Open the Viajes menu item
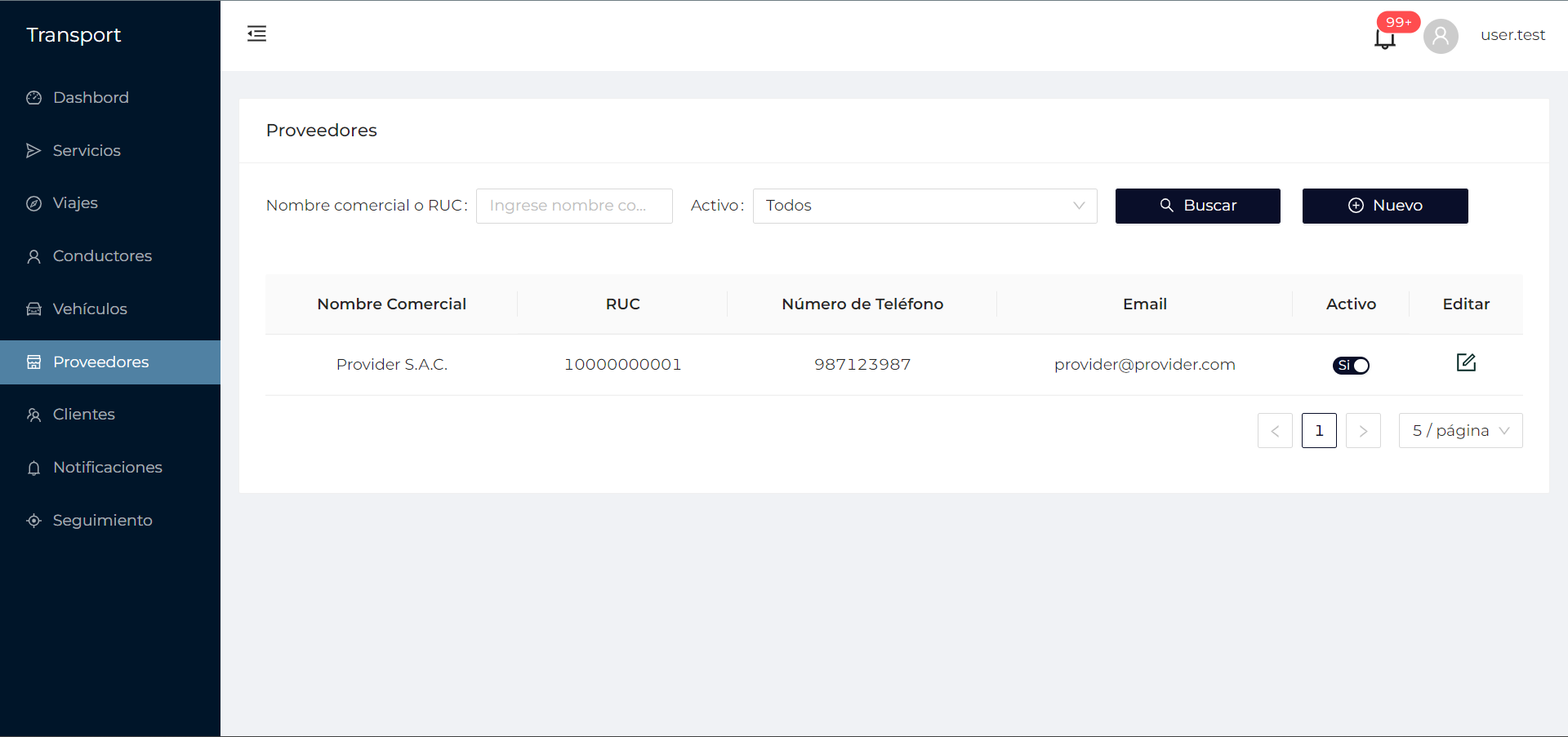Viewport: 1568px width, 737px height. click(x=110, y=203)
